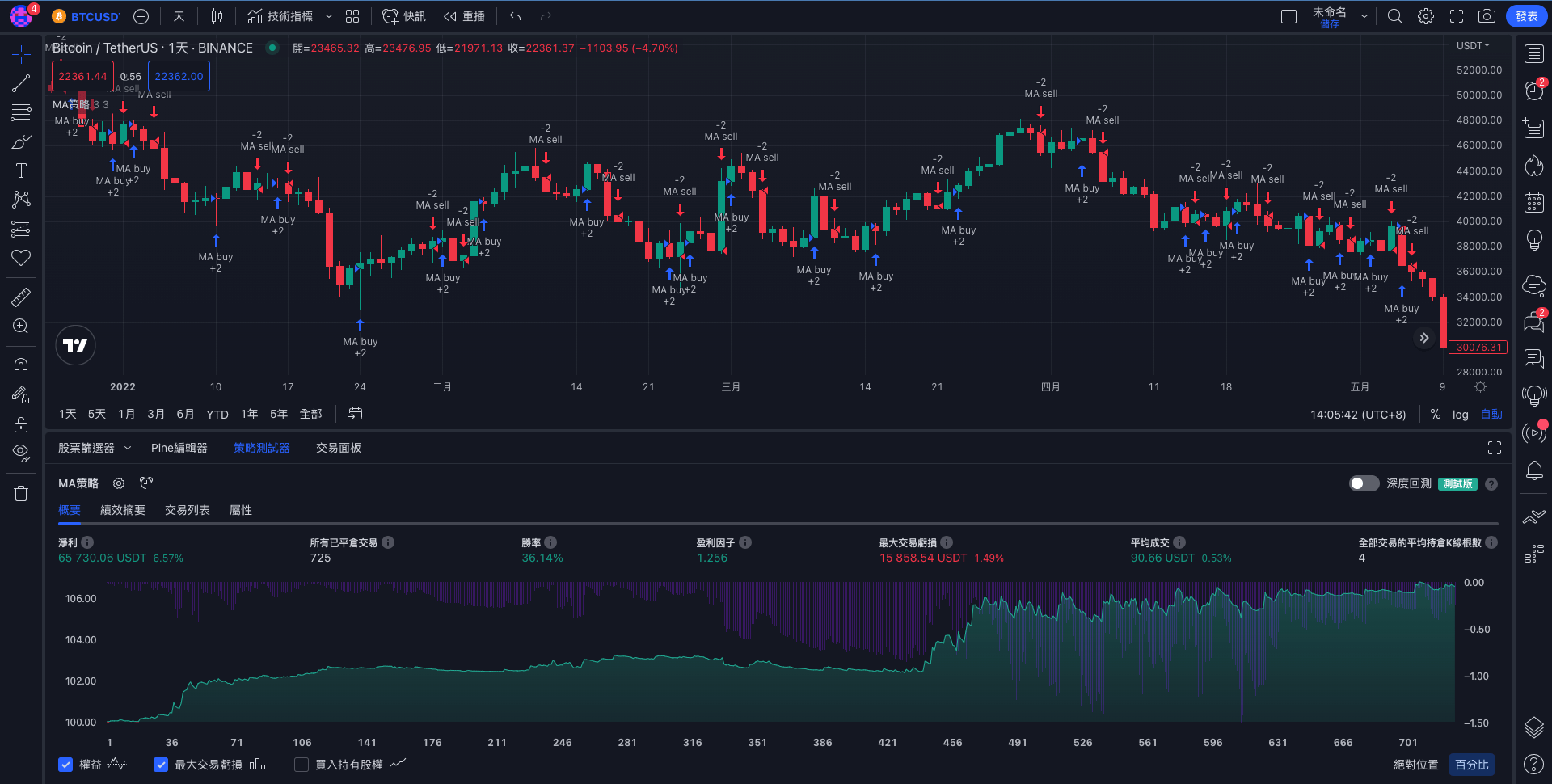The height and width of the screenshot is (784, 1552).
Task: Expand the 技術指標 favorites dropdown arrow
Action: coord(329,16)
